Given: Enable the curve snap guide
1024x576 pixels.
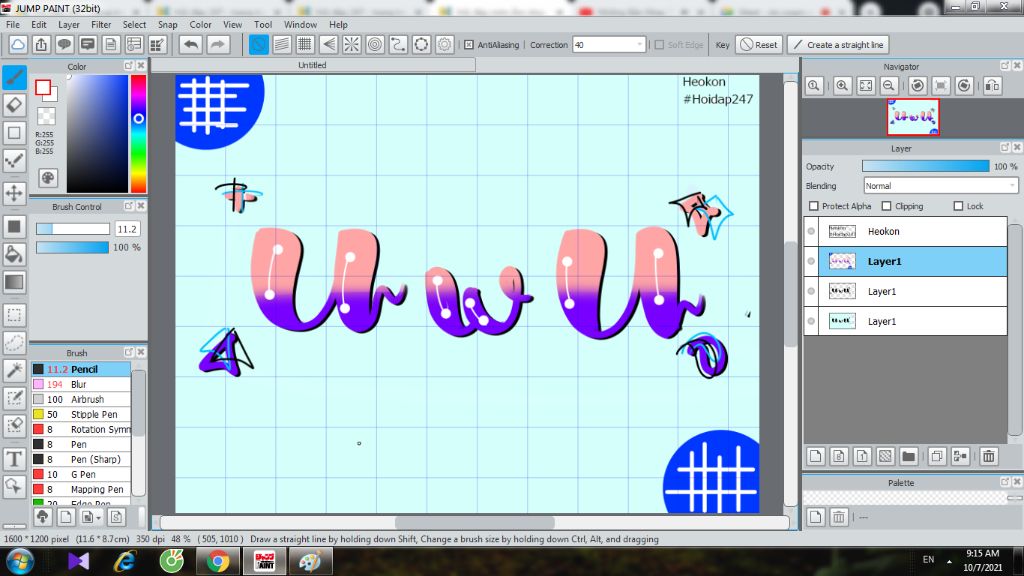Looking at the screenshot, I should (398, 44).
